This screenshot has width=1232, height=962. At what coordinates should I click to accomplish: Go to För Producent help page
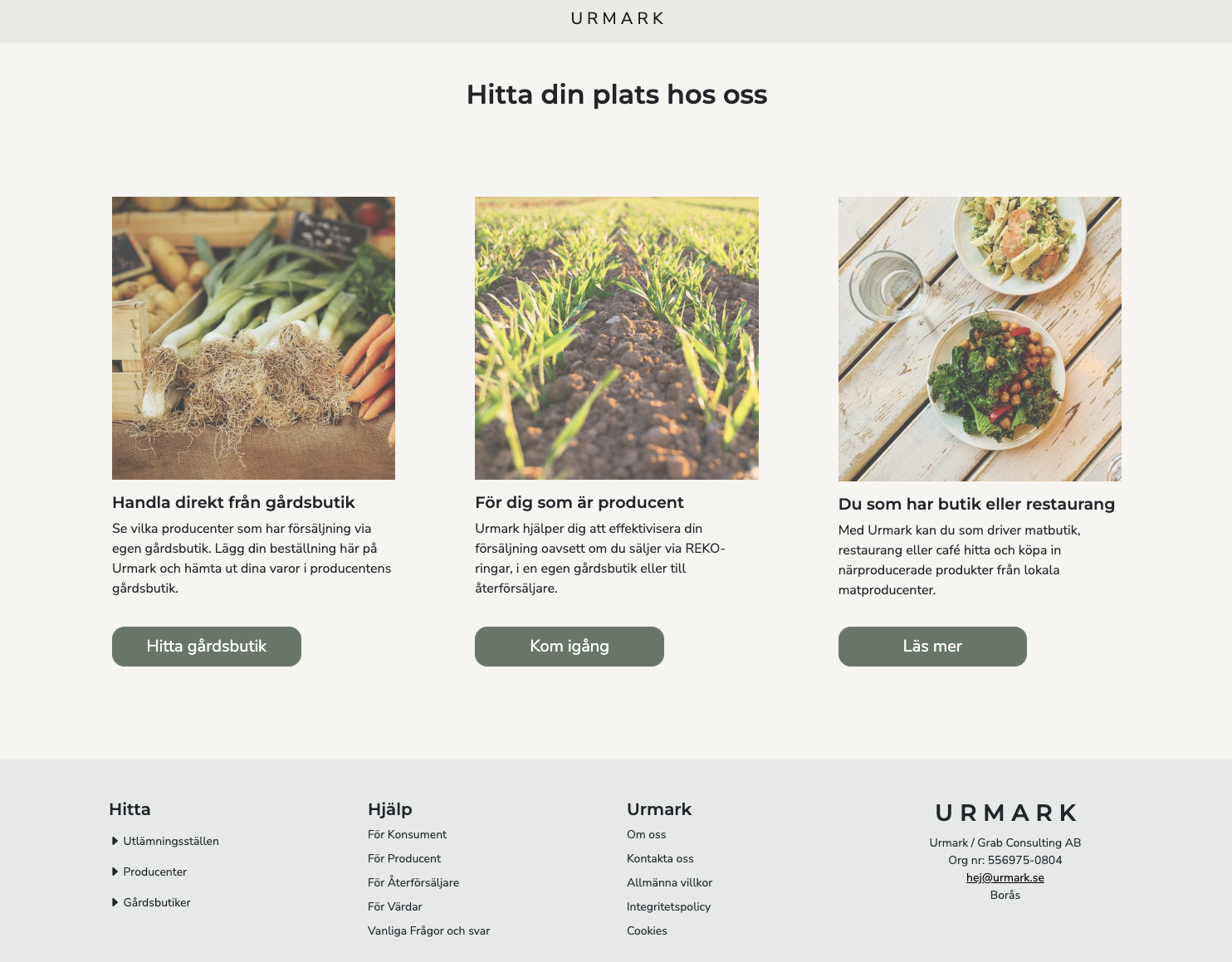click(x=404, y=858)
